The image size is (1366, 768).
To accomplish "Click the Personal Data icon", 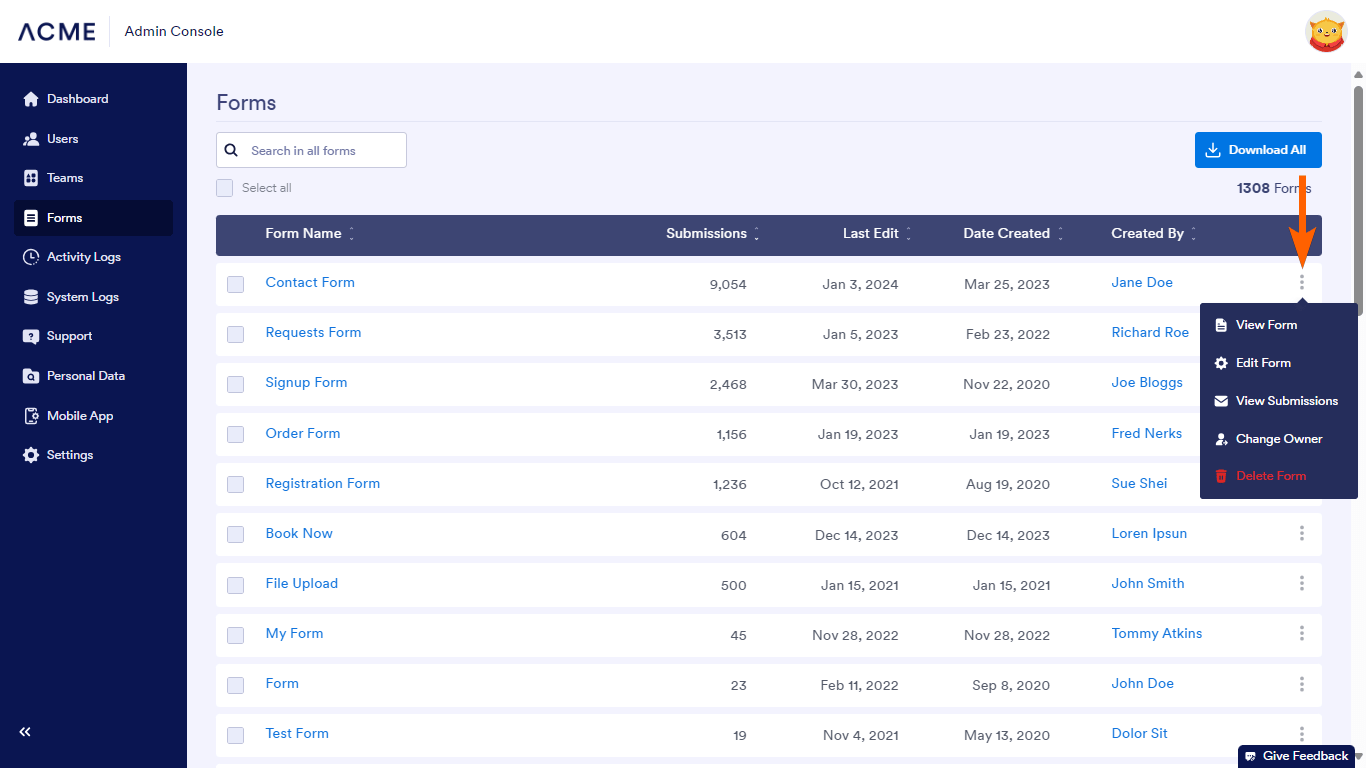I will tap(31, 376).
